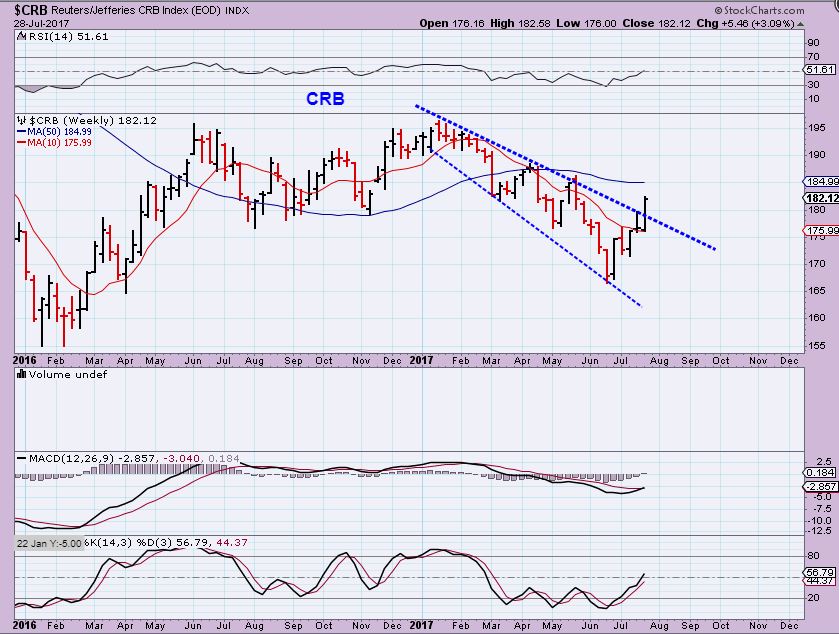
Task: Click the Chg +5.46 (+3.09%) value
Action: [745, 24]
